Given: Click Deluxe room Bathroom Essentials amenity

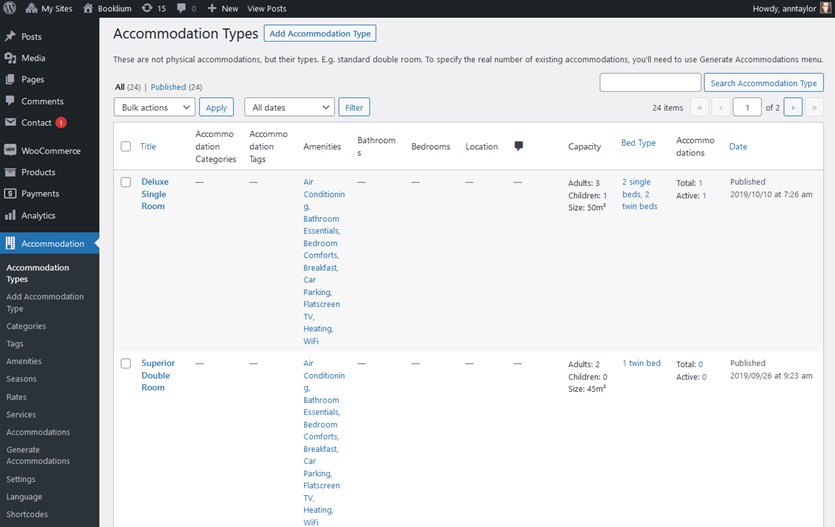Looking at the screenshot, I should [x=322, y=225].
